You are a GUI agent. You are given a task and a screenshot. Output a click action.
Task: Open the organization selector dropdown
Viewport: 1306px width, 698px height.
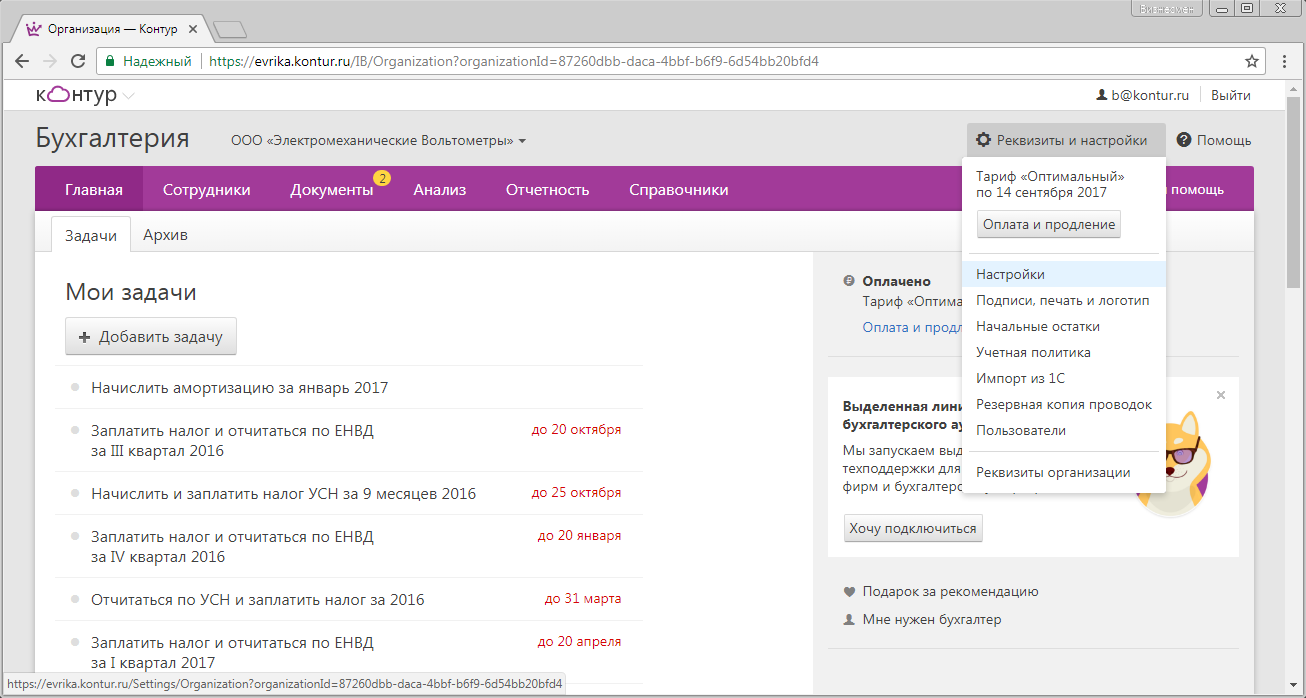click(x=379, y=141)
